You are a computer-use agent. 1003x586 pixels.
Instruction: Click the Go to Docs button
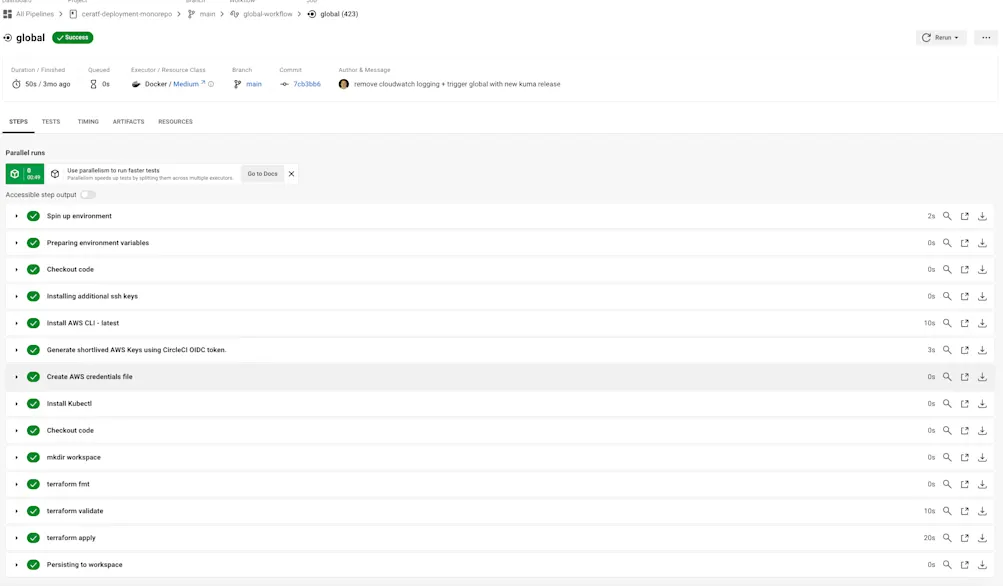(x=261, y=173)
